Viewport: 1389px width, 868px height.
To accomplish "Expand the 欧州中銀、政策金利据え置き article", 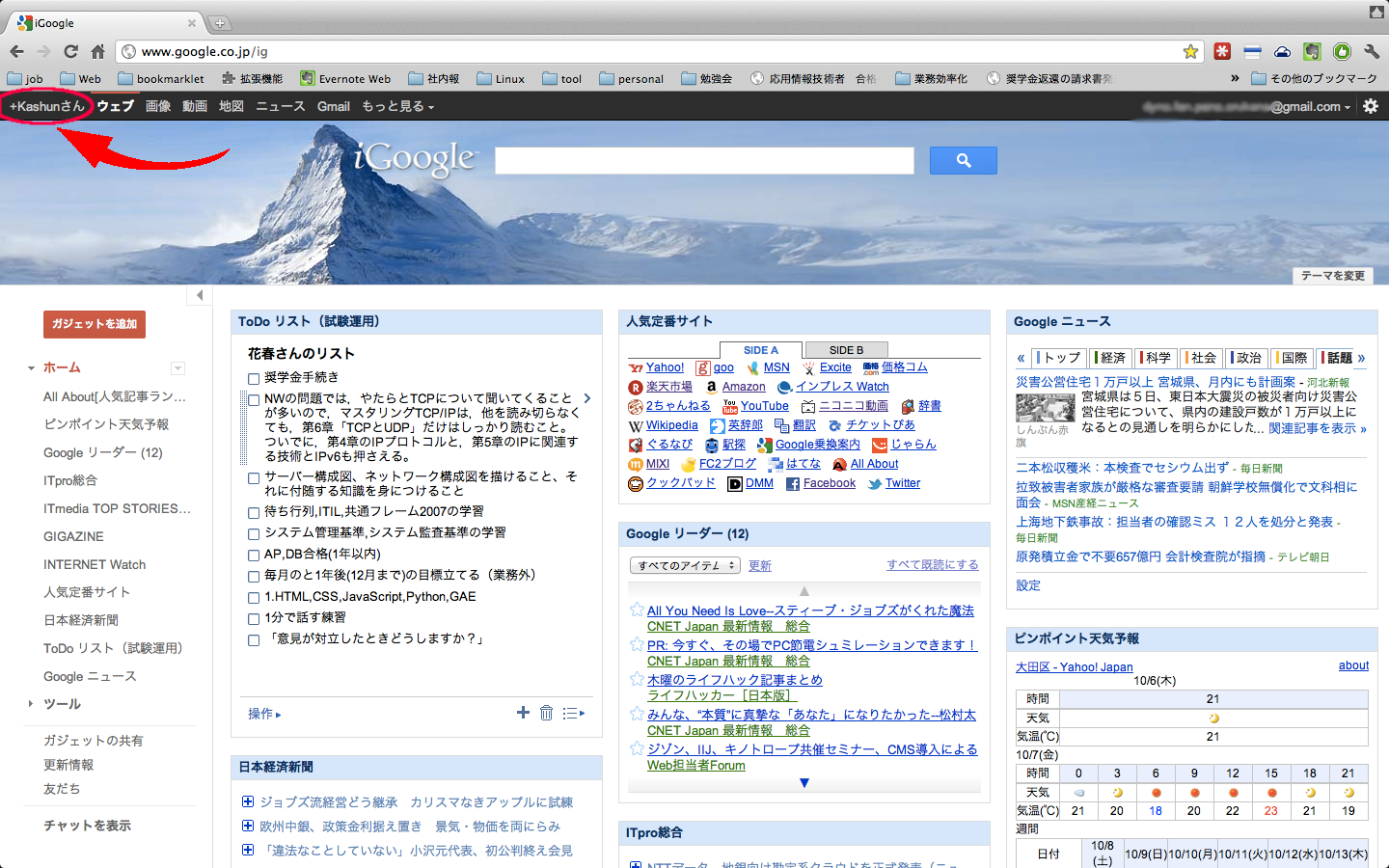I will coord(248,826).
